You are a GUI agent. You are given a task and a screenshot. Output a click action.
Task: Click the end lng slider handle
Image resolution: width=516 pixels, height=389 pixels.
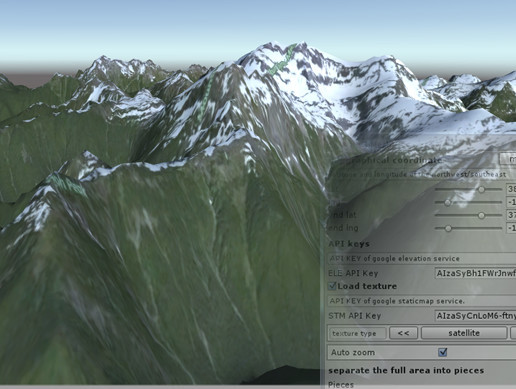(448, 228)
